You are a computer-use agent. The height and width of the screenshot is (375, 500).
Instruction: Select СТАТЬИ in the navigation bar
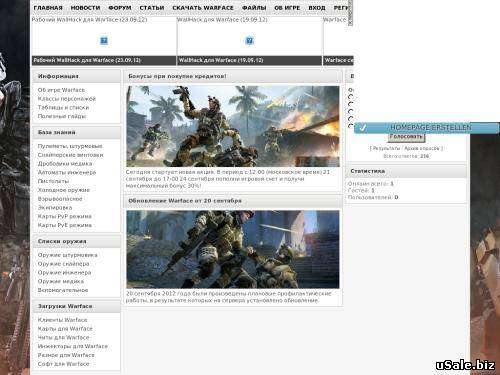click(152, 8)
